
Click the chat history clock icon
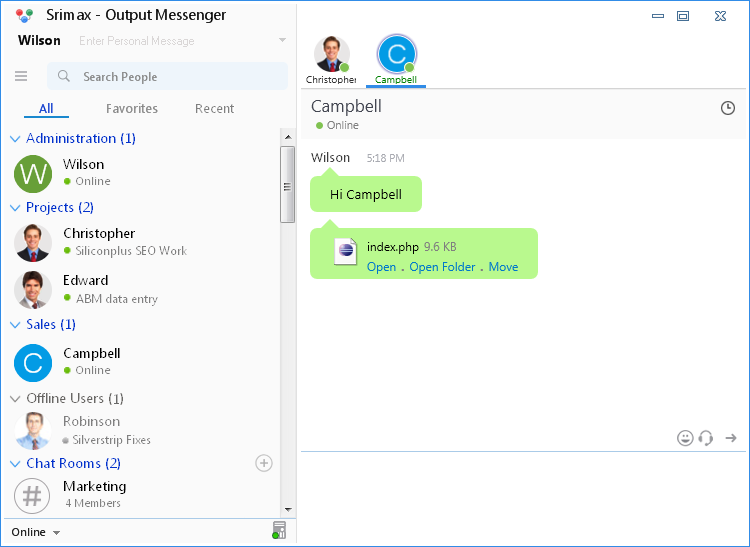tap(727, 108)
